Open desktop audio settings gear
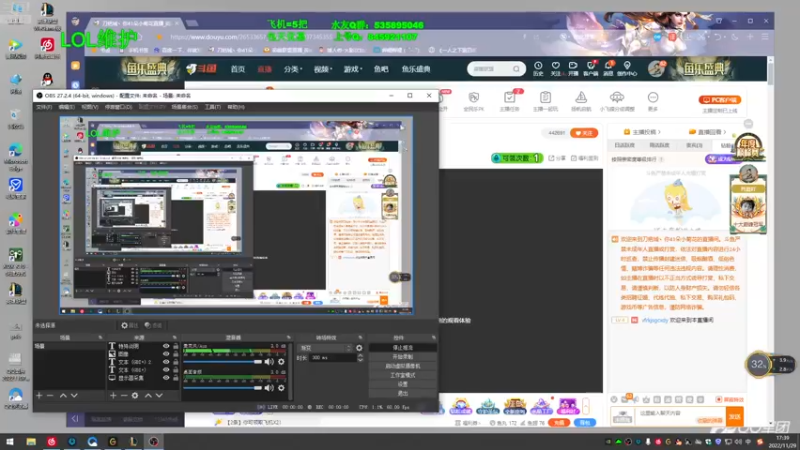Screen dimensions: 800x450 tap(281, 388)
